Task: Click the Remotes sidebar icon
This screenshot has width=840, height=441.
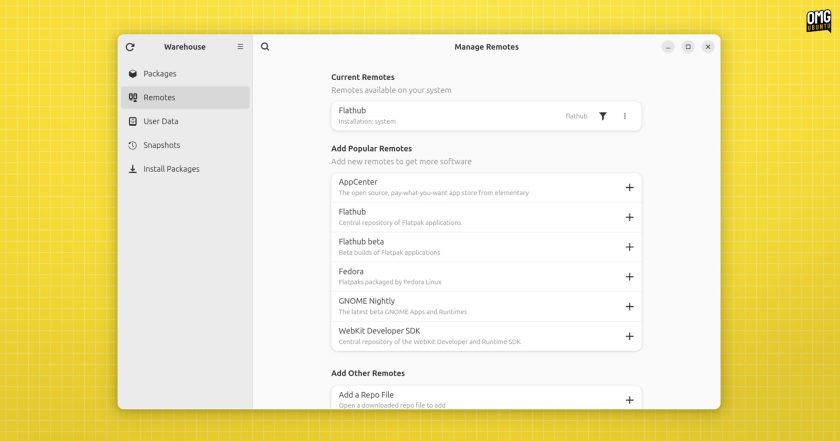Action: (133, 98)
